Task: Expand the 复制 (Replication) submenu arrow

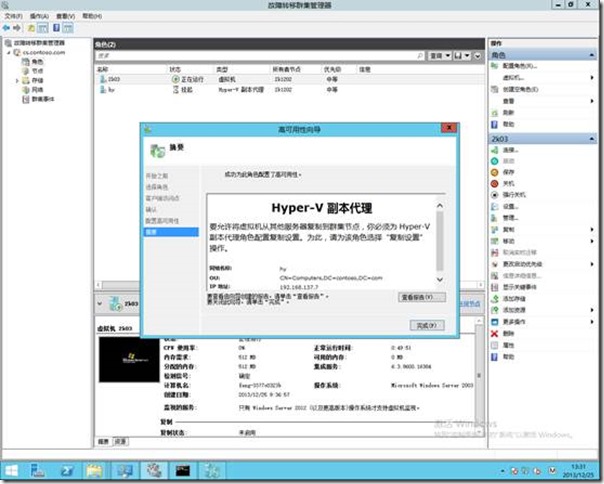Action: [592, 230]
